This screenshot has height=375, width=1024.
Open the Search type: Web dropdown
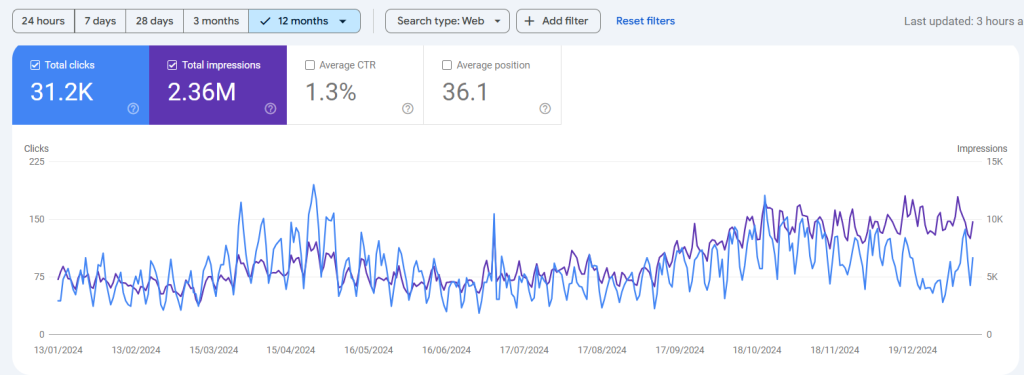point(447,21)
